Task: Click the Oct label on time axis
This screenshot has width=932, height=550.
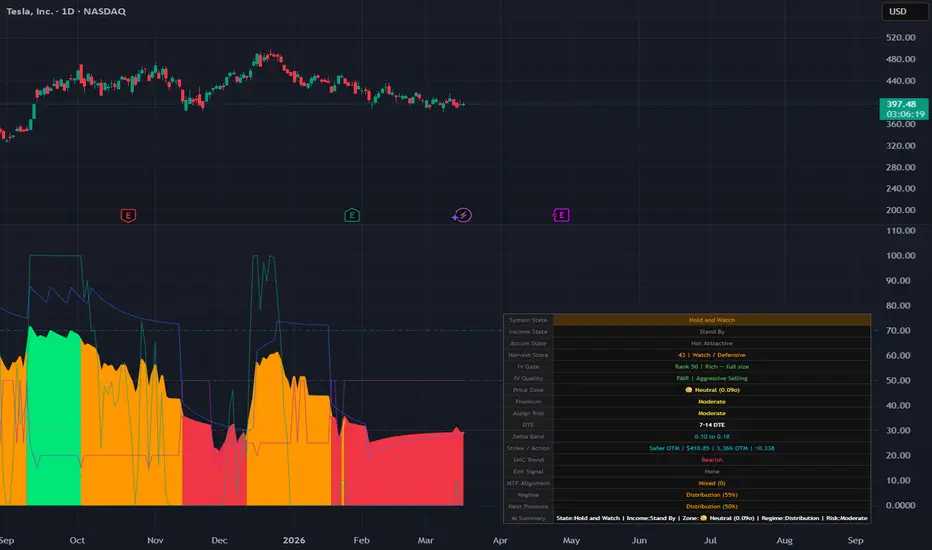Action: tap(77, 540)
